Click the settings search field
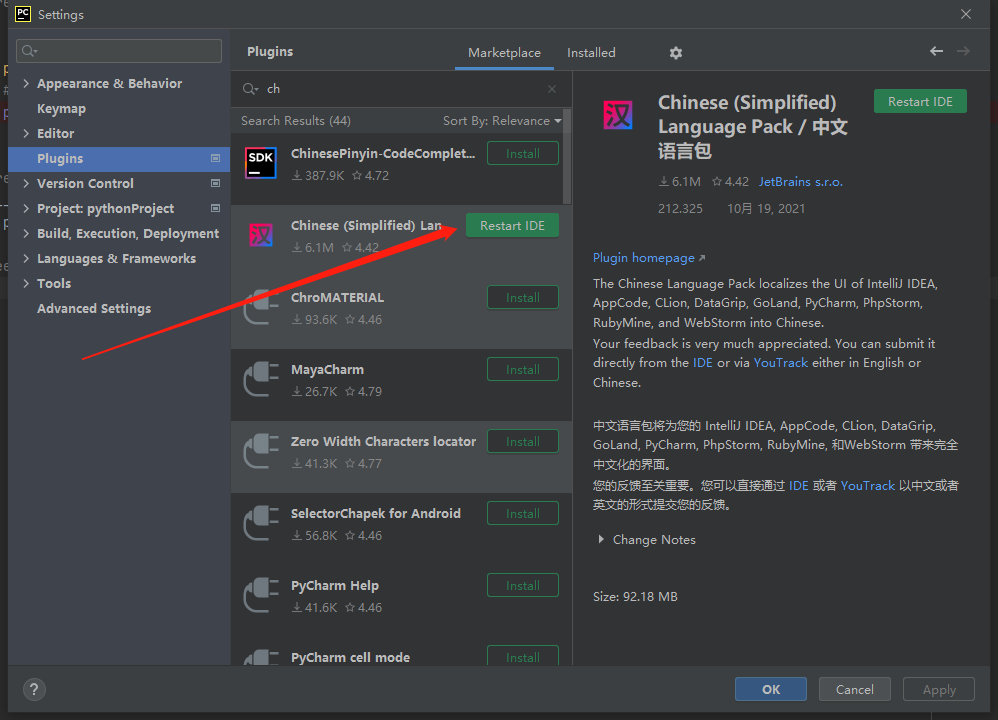 [119, 51]
